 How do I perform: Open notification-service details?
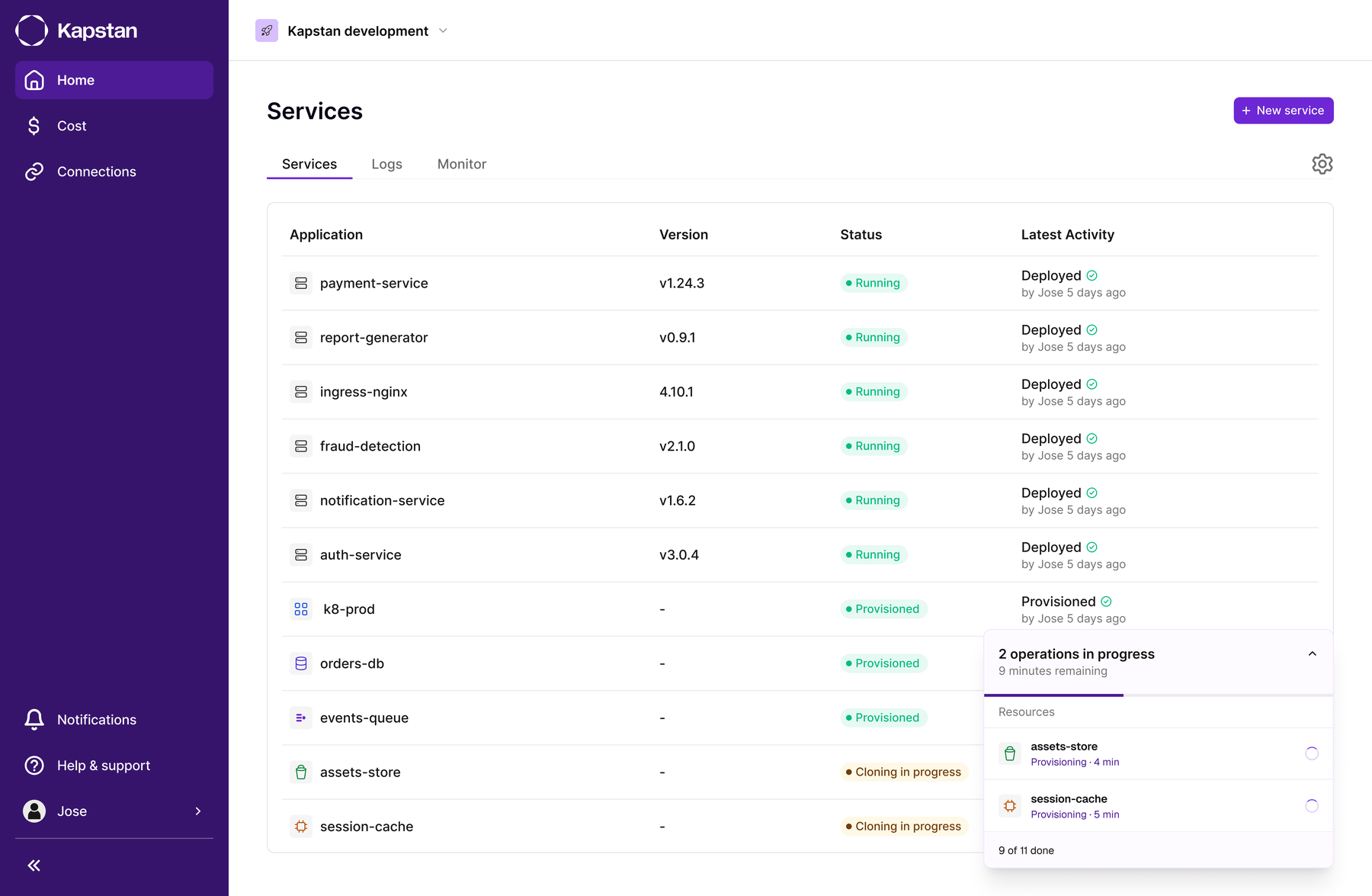[382, 500]
